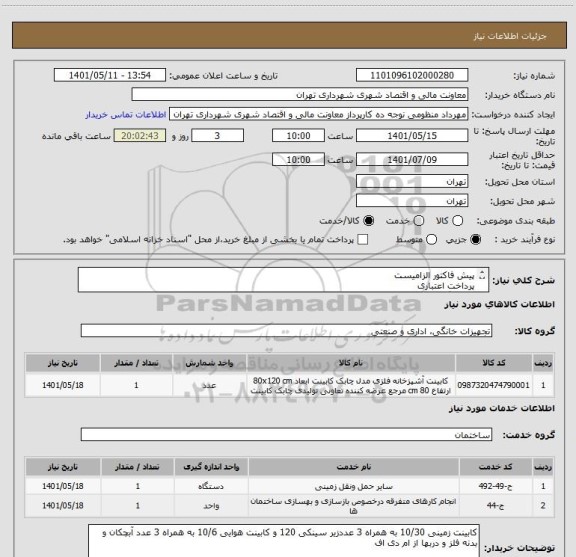The width and height of the screenshot is (576, 557).
Task: Click the services table نام خدمت header
Action: 354,467
